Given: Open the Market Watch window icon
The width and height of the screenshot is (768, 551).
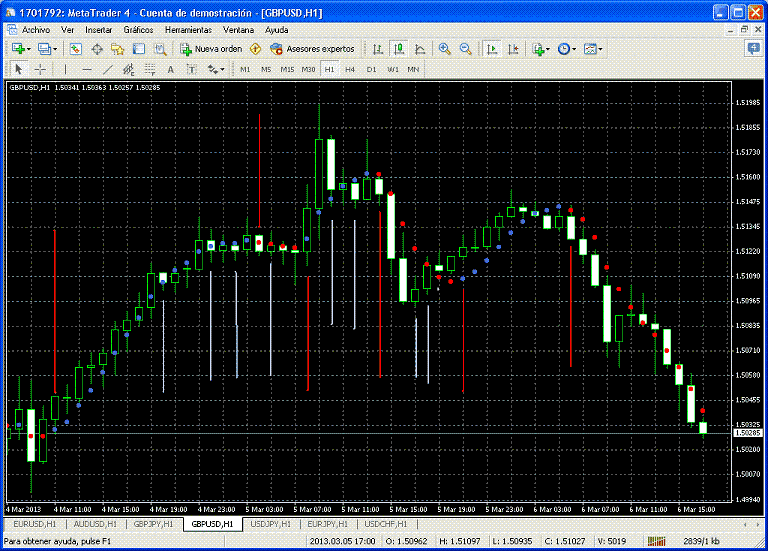Looking at the screenshot, I should tap(76, 48).
